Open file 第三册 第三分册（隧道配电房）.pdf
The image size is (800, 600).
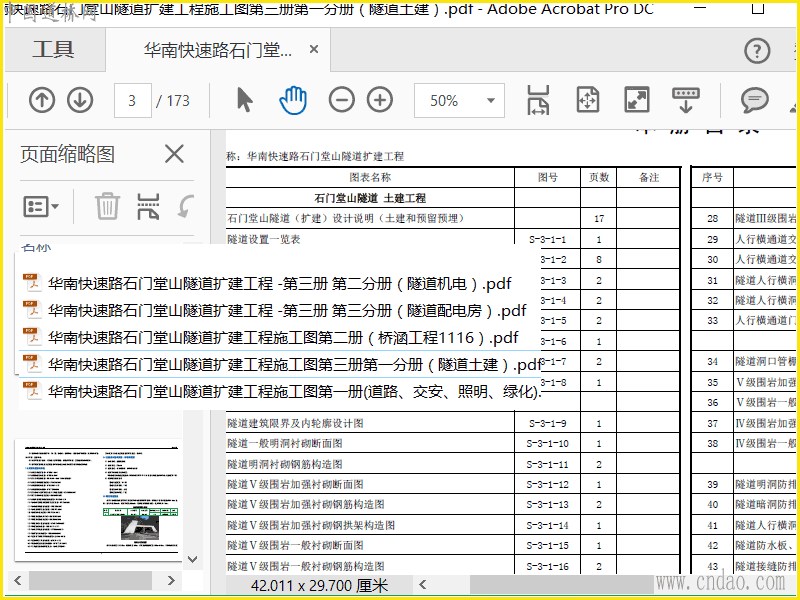point(287,311)
